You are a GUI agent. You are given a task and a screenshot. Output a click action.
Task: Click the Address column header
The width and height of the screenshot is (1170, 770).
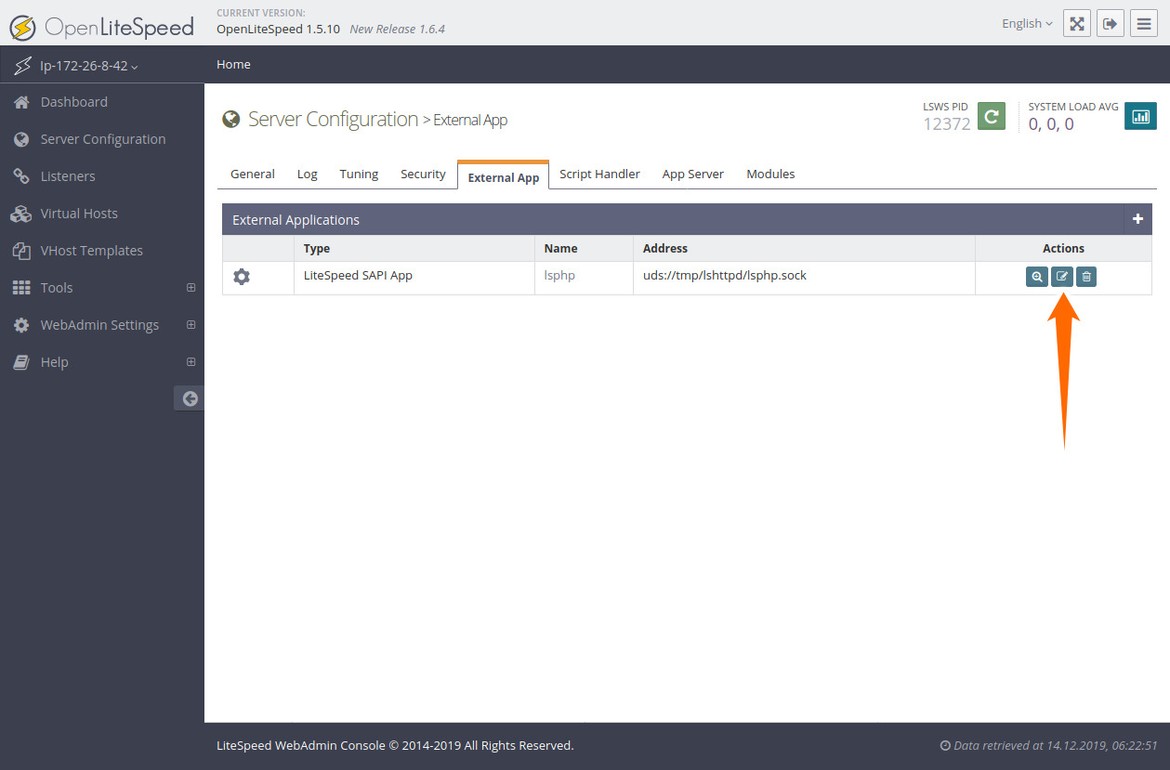coord(665,248)
